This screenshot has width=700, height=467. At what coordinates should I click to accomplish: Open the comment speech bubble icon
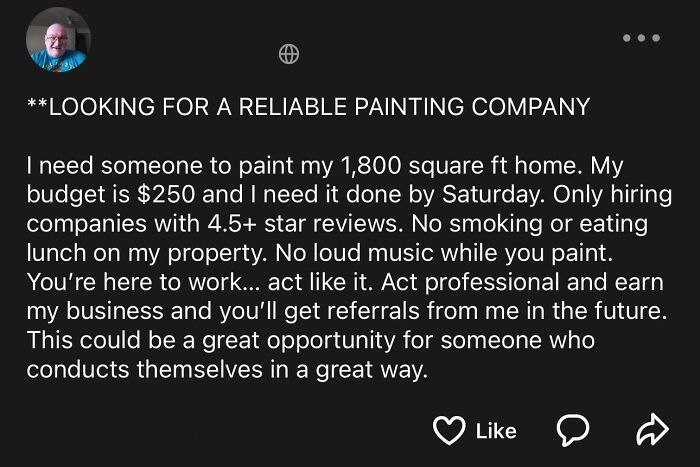(572, 430)
